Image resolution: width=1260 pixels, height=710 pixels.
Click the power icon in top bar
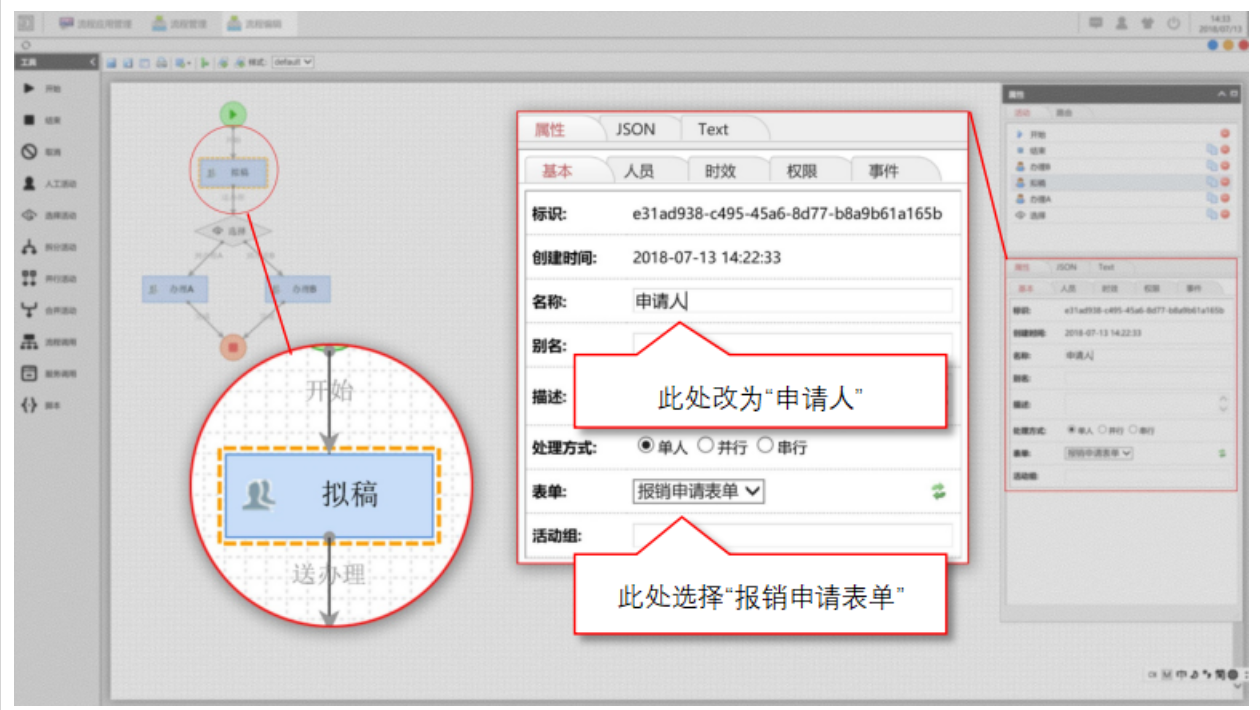[x=1173, y=23]
